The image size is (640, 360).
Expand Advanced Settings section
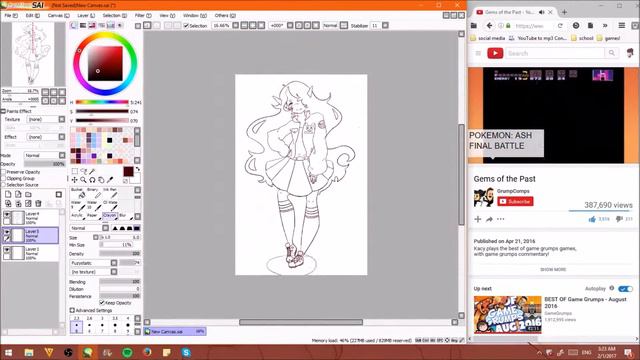pyautogui.click(x=72, y=311)
